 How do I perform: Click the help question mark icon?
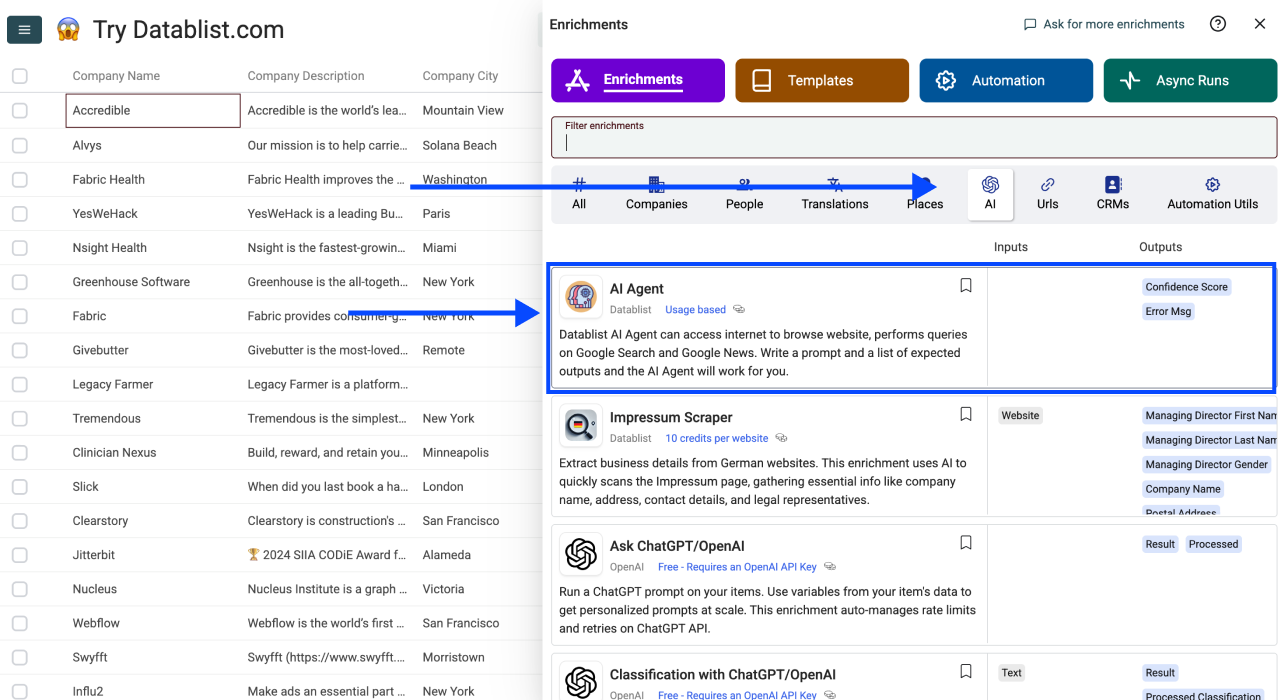[1217, 24]
